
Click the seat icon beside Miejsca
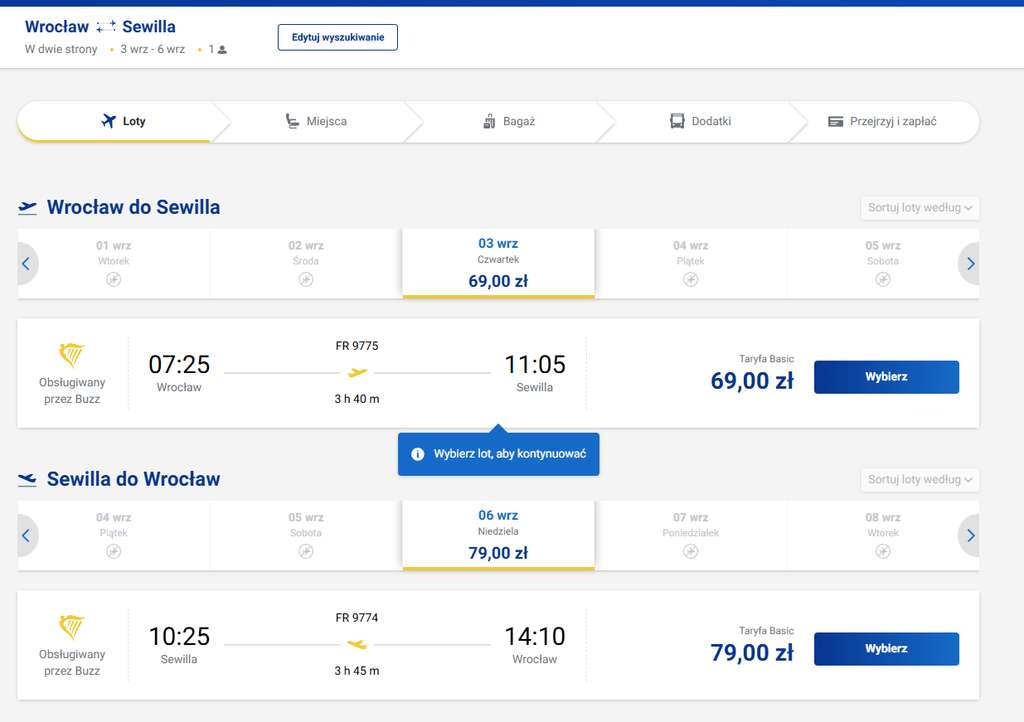(291, 121)
